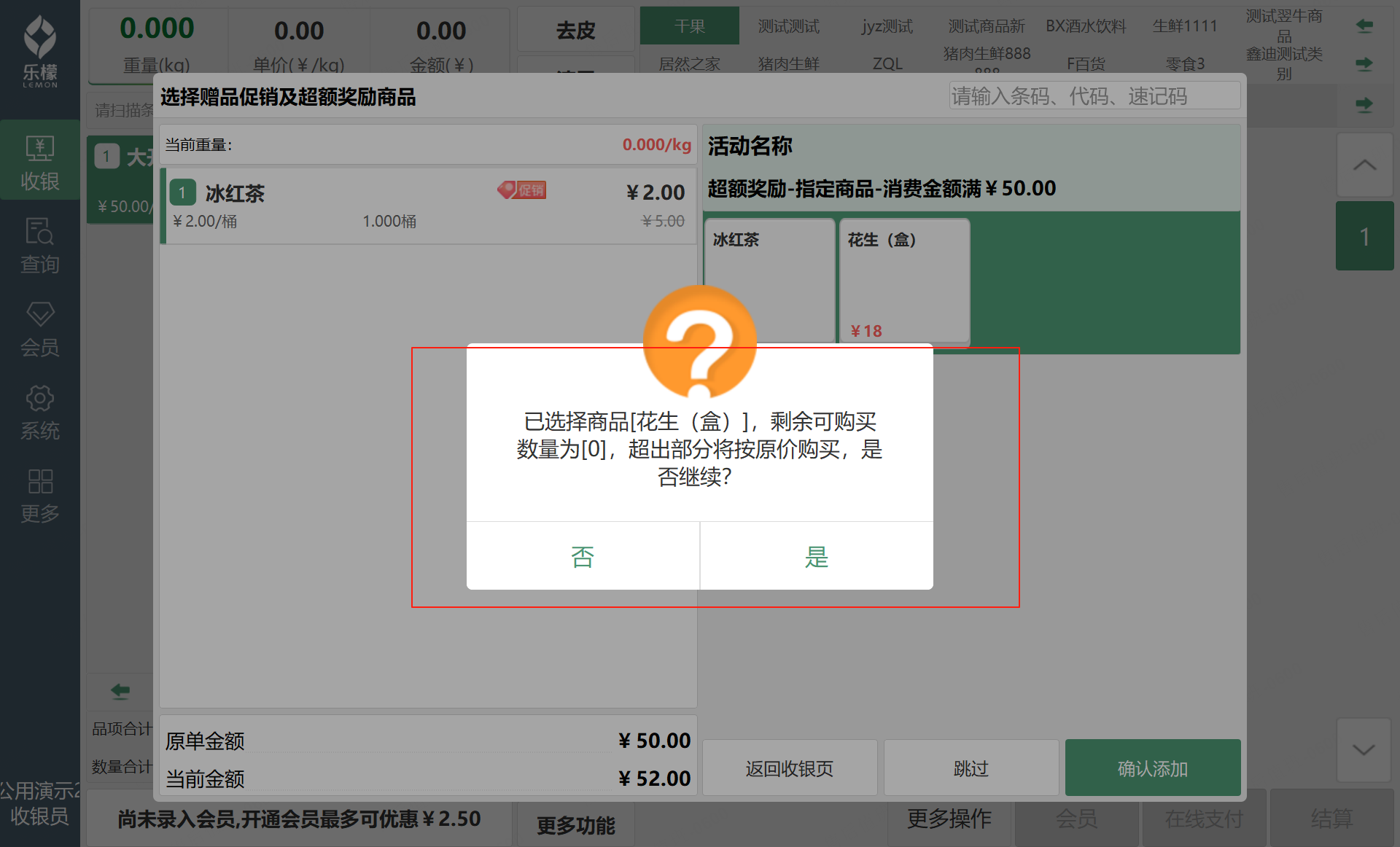The height and width of the screenshot is (847, 1400).
Task: Click 返回收银页 button
Action: click(790, 768)
